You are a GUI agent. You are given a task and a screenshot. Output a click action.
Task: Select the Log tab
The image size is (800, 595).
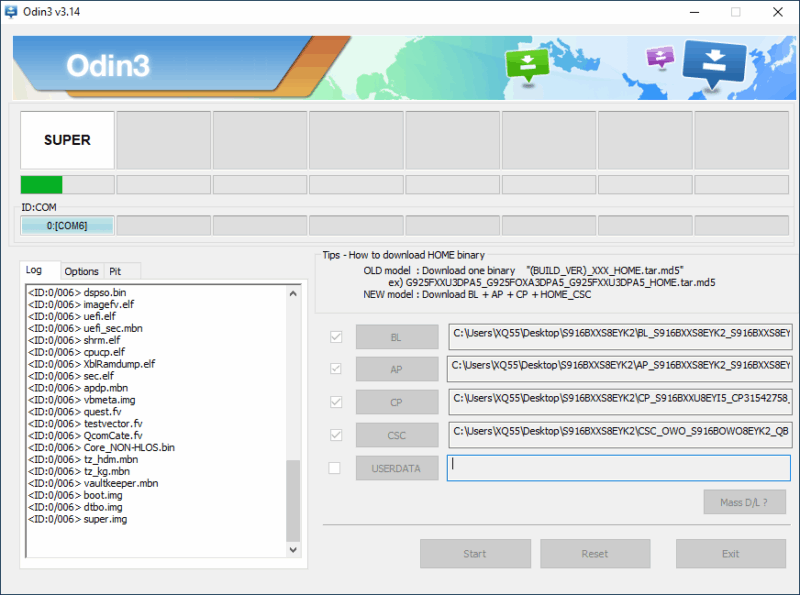(34, 270)
